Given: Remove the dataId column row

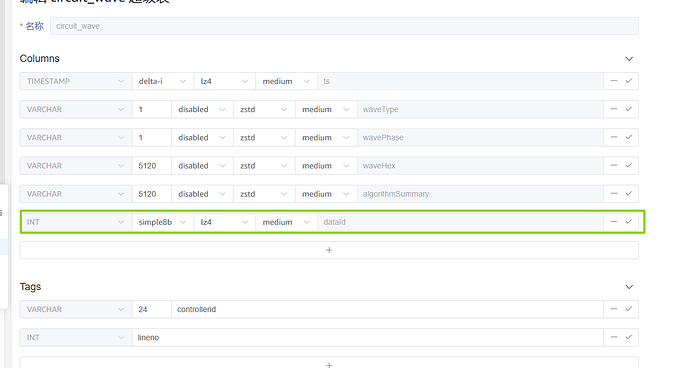Looking at the screenshot, I should tap(614, 222).
